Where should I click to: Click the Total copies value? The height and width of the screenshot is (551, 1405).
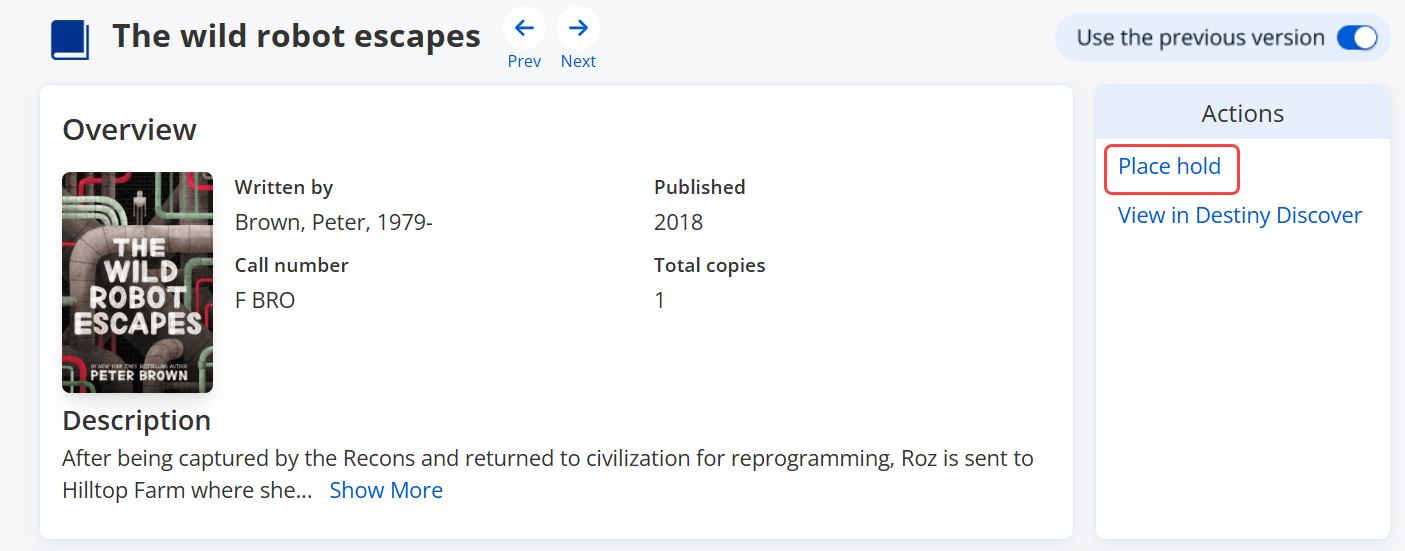point(659,300)
